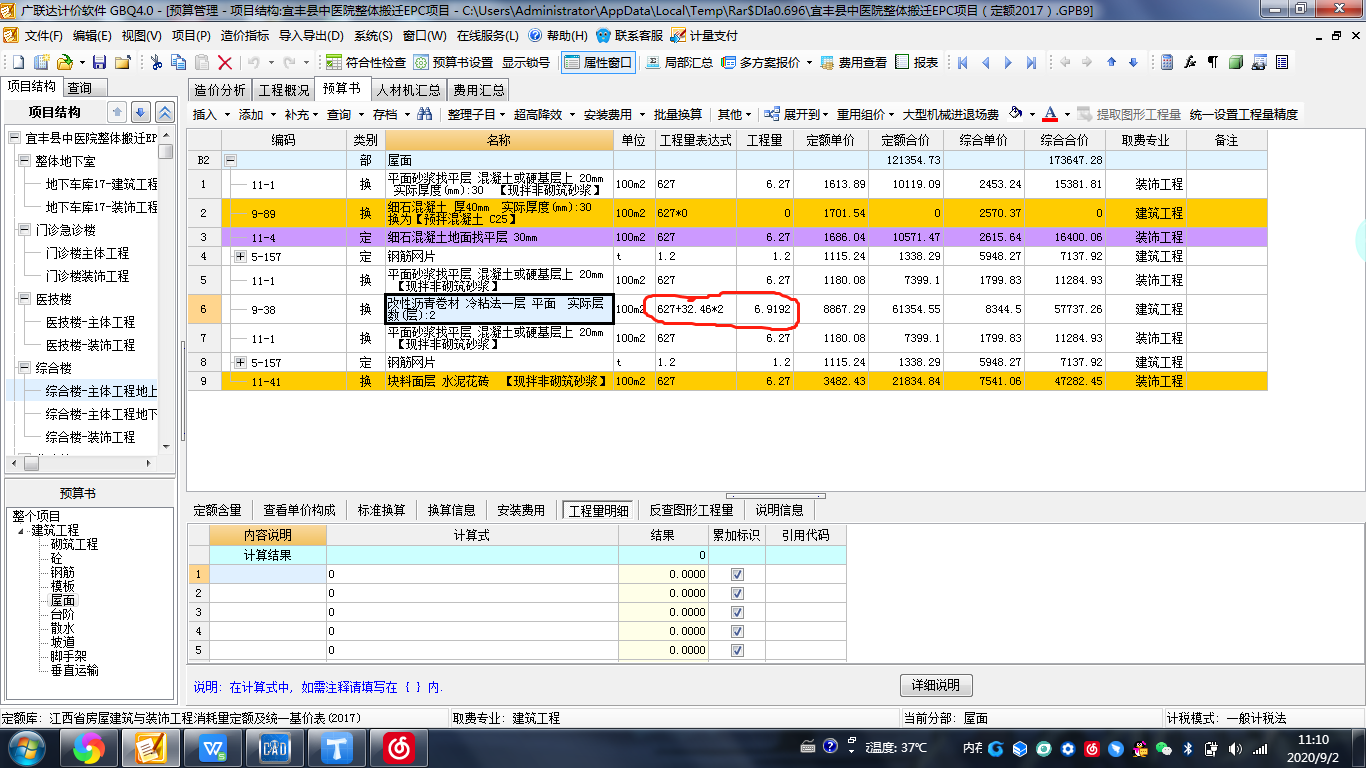Collapse the 整体地下室 tree node
The height and width of the screenshot is (768, 1366).
(x=25, y=161)
